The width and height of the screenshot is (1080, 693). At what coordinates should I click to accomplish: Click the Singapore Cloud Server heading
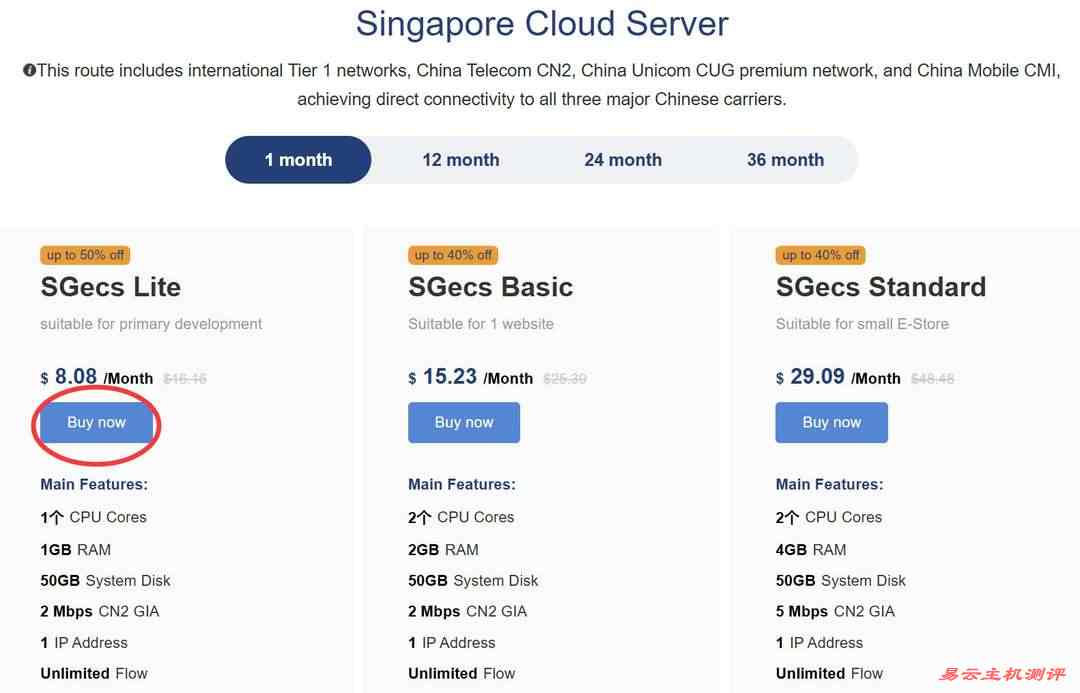click(542, 23)
